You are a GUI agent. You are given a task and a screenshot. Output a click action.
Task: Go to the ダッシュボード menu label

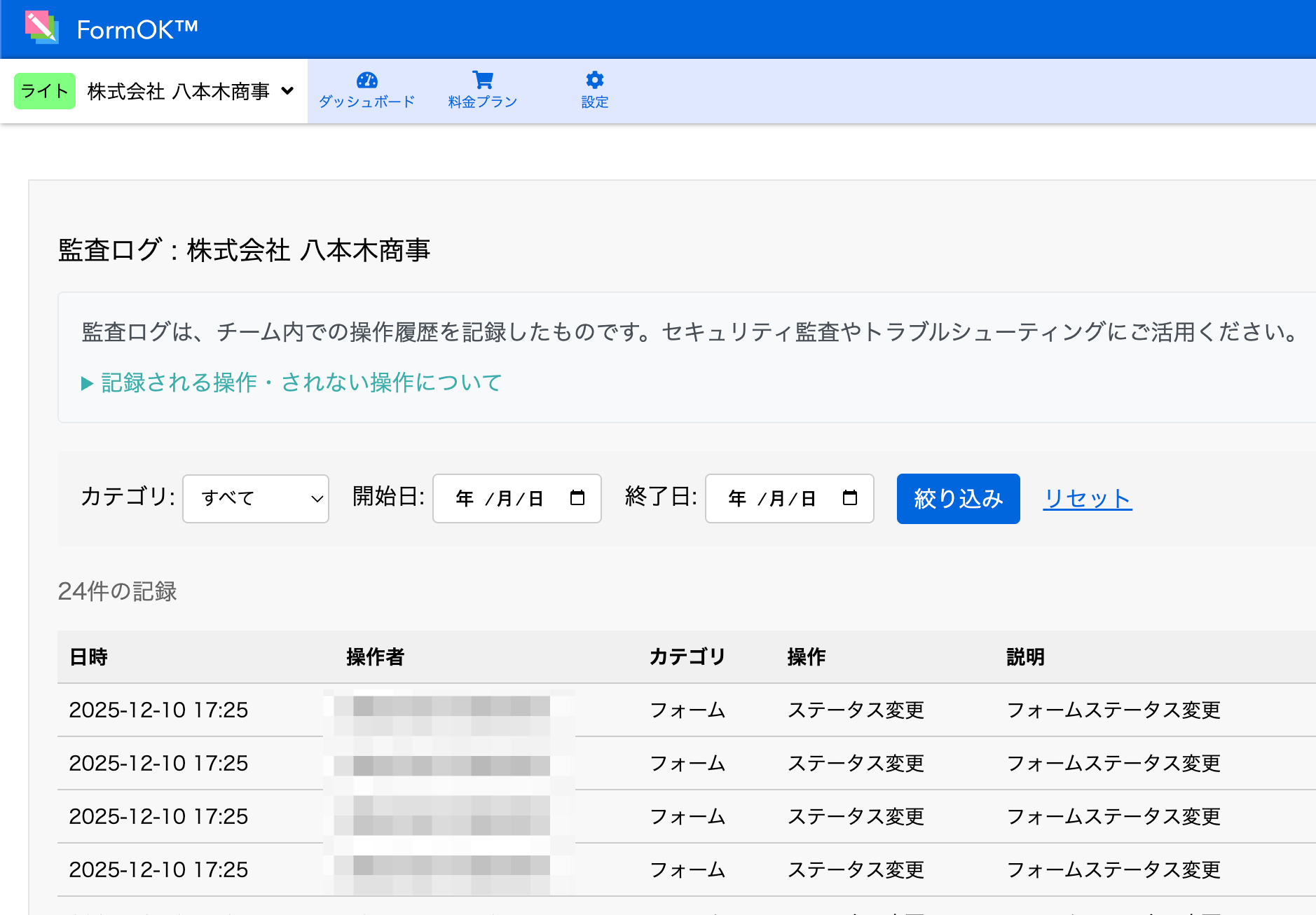(x=366, y=102)
